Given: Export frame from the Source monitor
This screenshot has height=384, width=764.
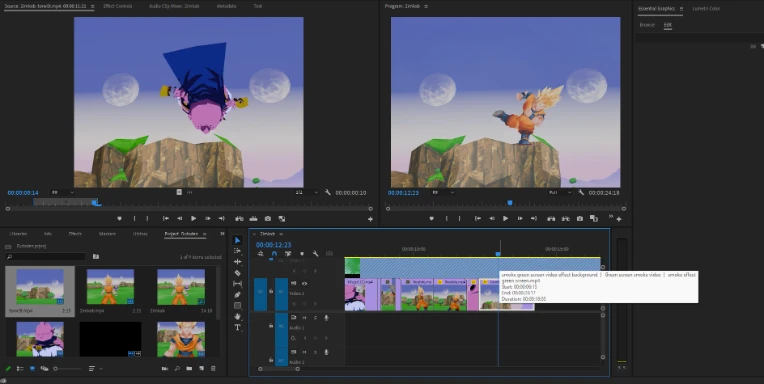Looking at the screenshot, I should click(x=267, y=219).
